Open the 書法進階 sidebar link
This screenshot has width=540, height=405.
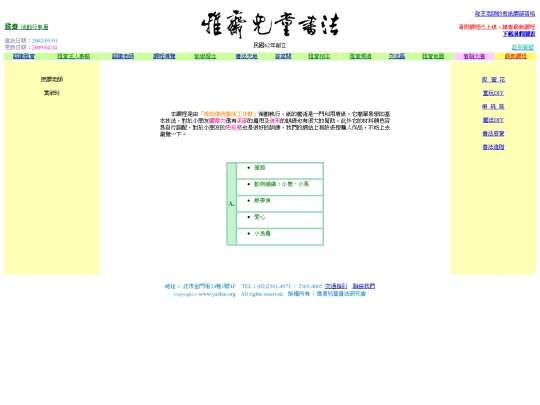tap(493, 147)
